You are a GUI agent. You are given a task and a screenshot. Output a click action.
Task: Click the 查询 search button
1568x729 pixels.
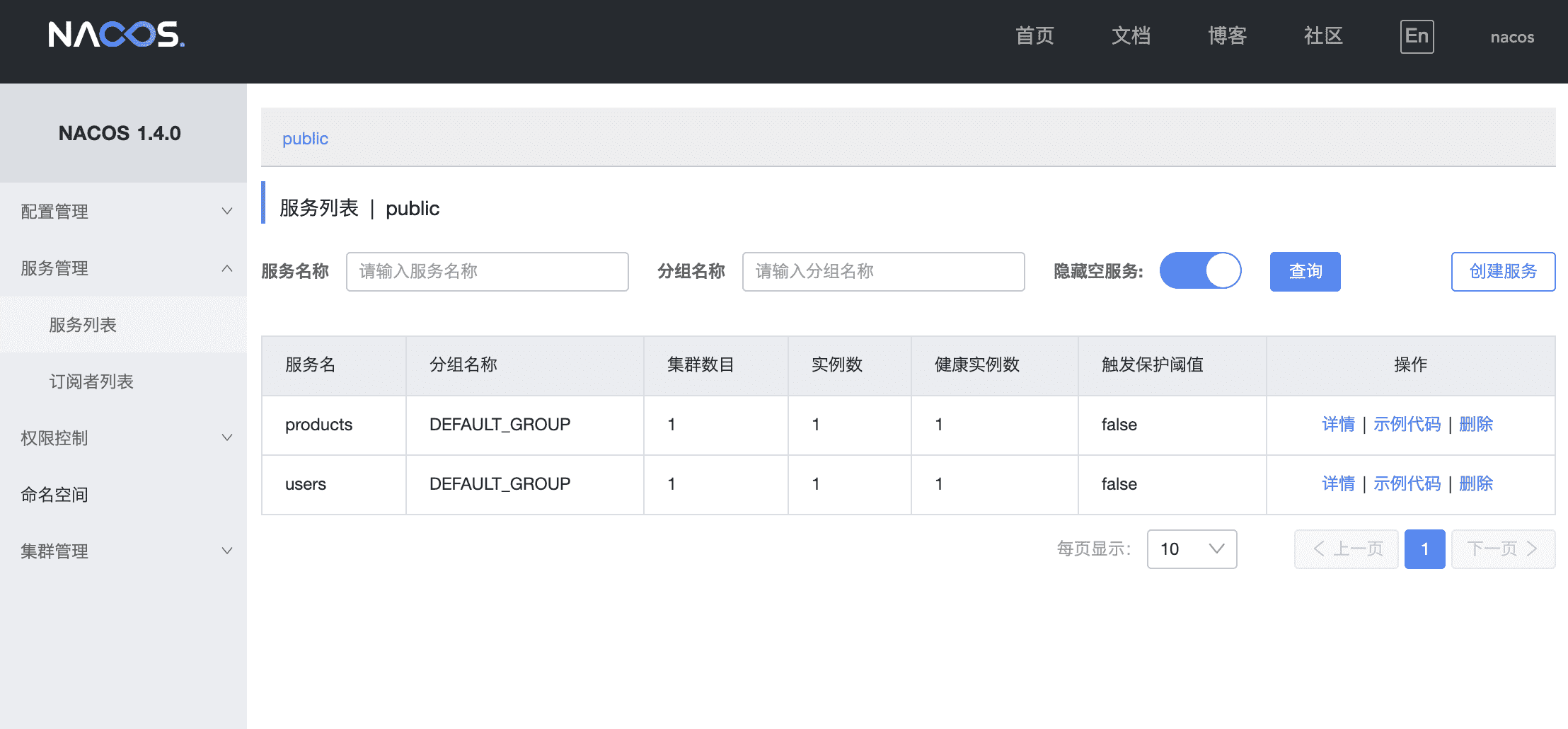(x=1305, y=272)
